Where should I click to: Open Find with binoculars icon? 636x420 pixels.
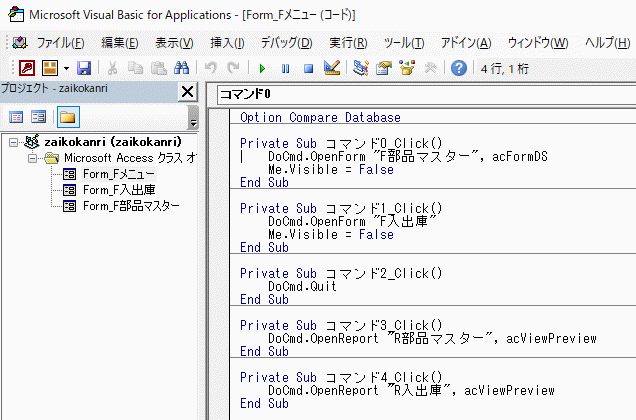tap(181, 68)
